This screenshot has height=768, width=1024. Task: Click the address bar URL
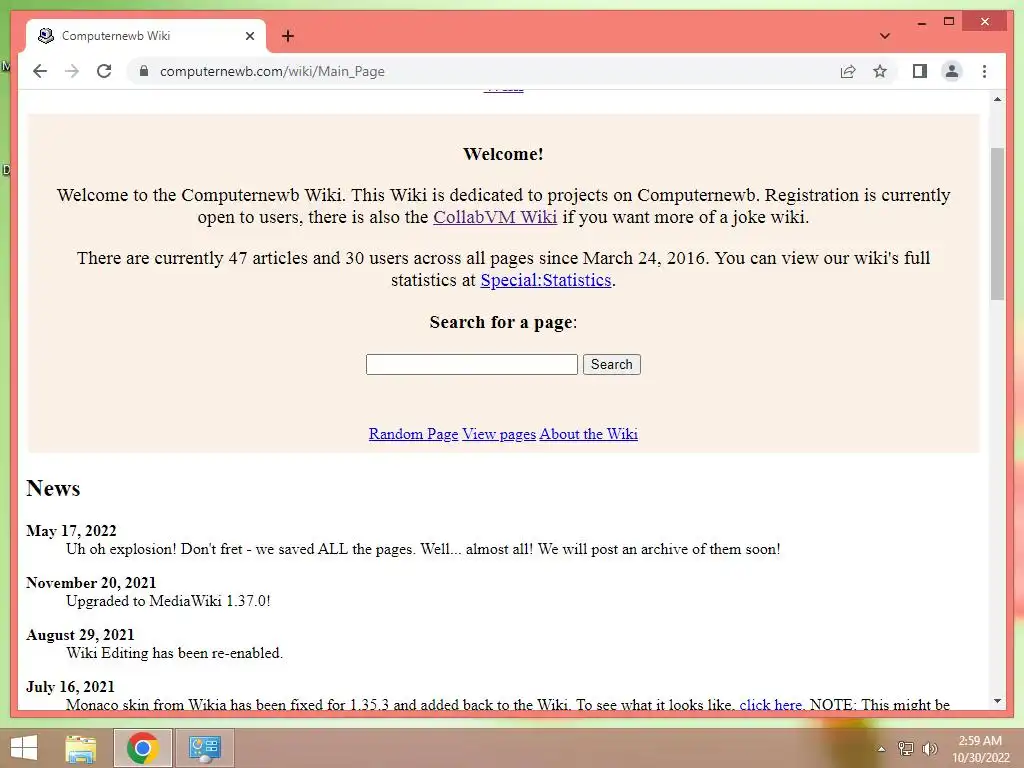pos(272,71)
